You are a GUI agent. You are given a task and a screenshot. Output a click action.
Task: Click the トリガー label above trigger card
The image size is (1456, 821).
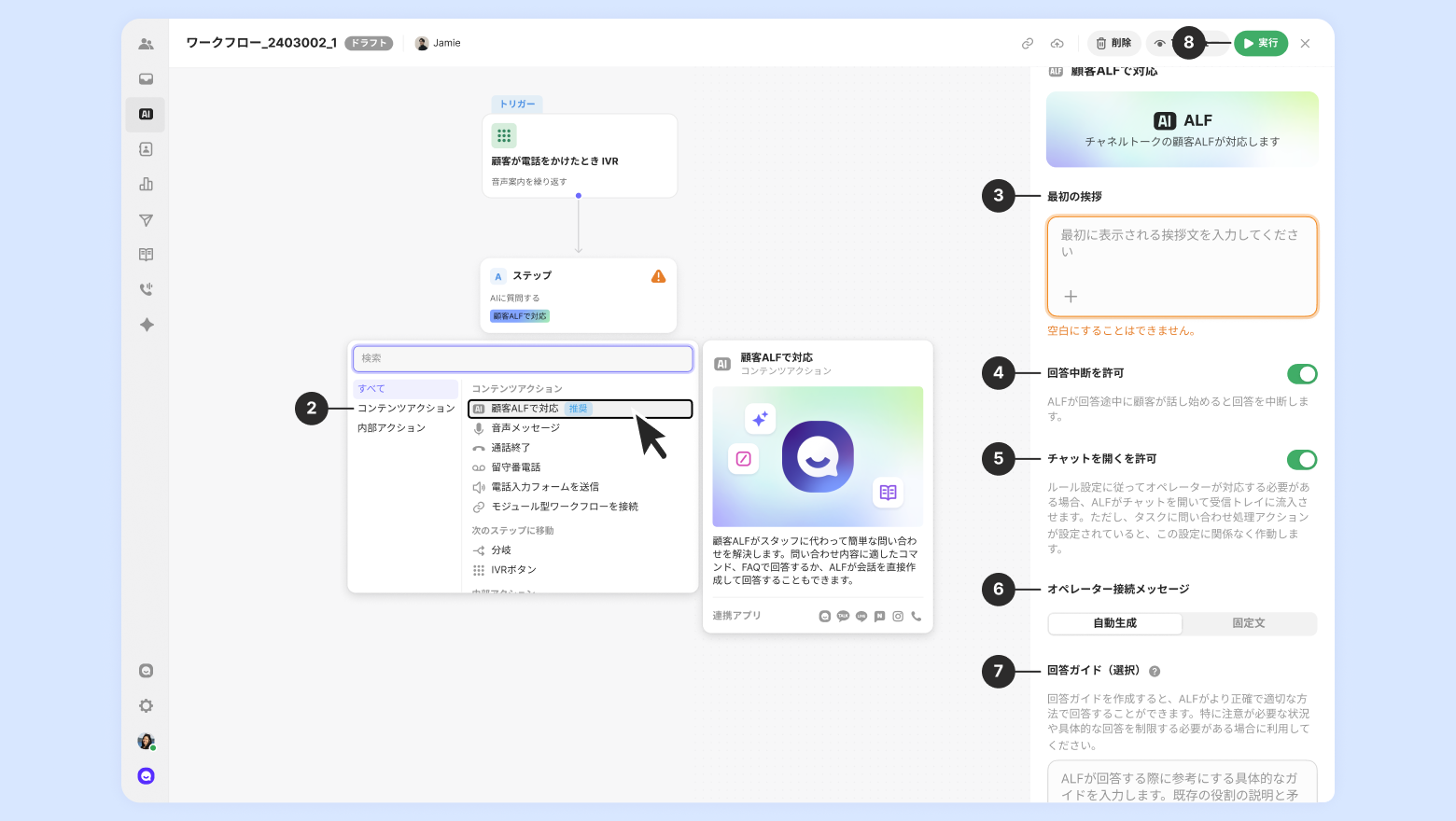point(517,104)
